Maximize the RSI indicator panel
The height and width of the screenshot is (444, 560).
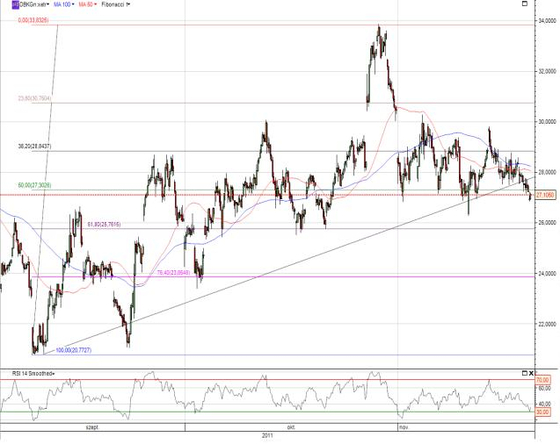click(x=525, y=373)
